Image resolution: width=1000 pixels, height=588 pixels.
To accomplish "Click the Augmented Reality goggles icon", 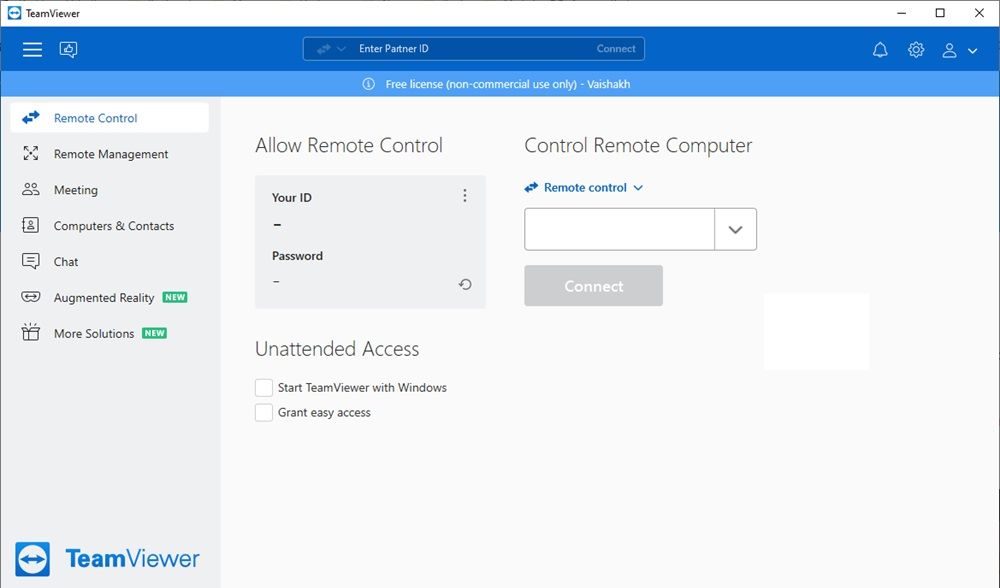I will [31, 297].
